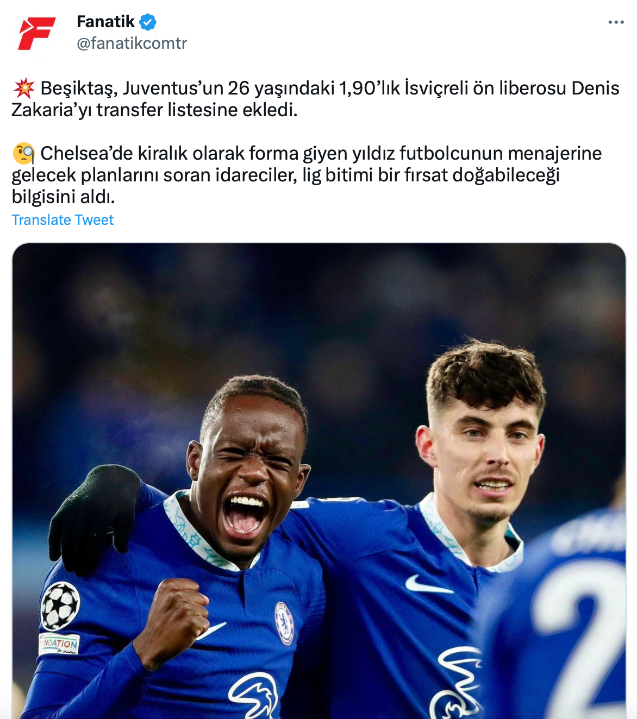637x719 pixels.
Task: Click the blue verified badge next to Fanatik
Action: [148, 22]
